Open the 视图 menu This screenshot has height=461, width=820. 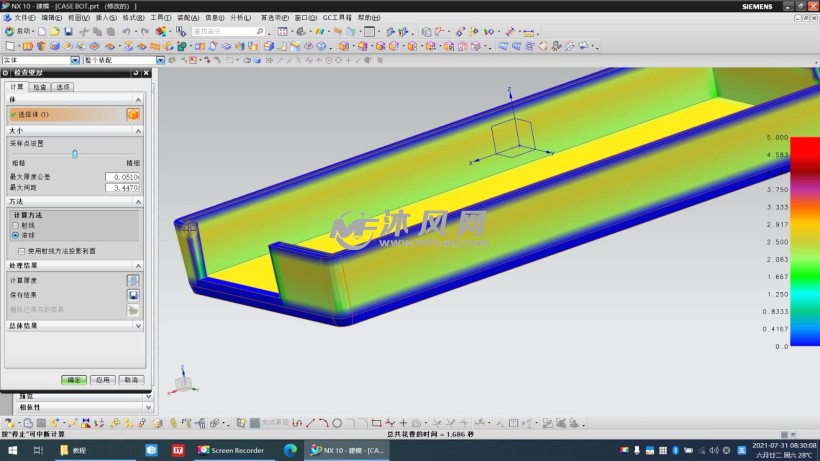point(79,18)
